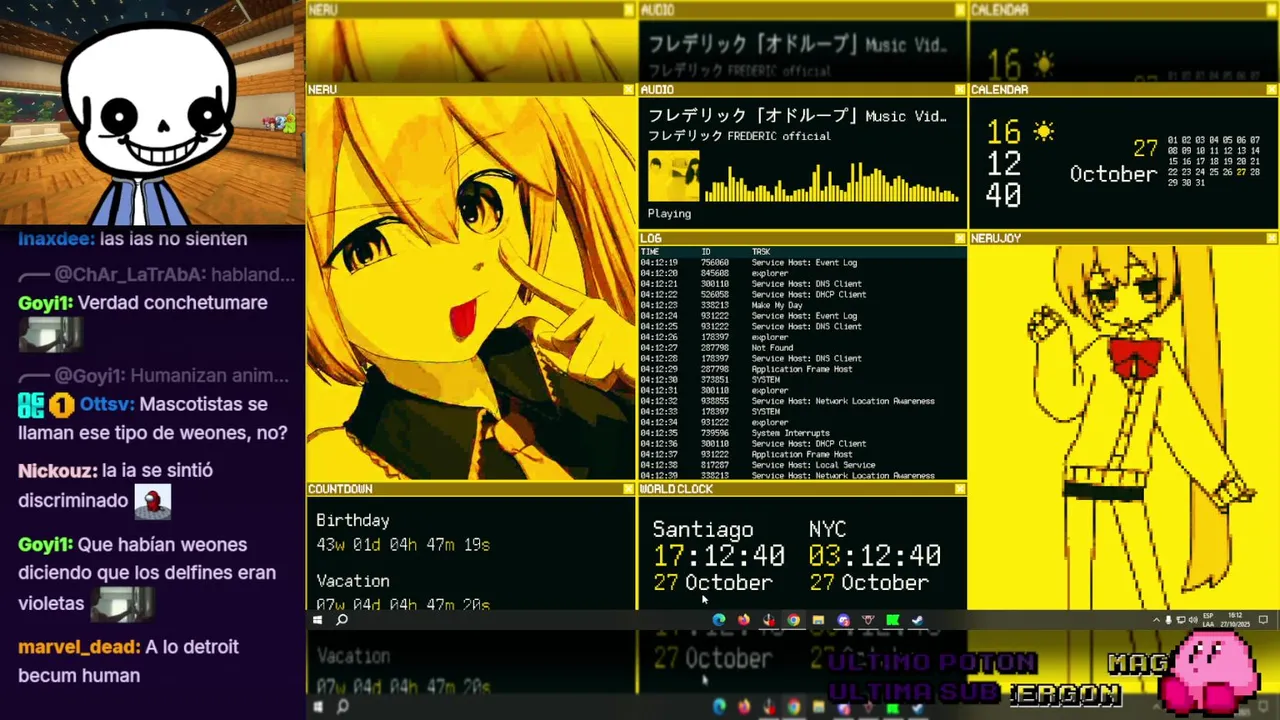Close the COUNTDOWN widget
Image resolution: width=1280 pixels, height=720 pixels.
click(629, 489)
